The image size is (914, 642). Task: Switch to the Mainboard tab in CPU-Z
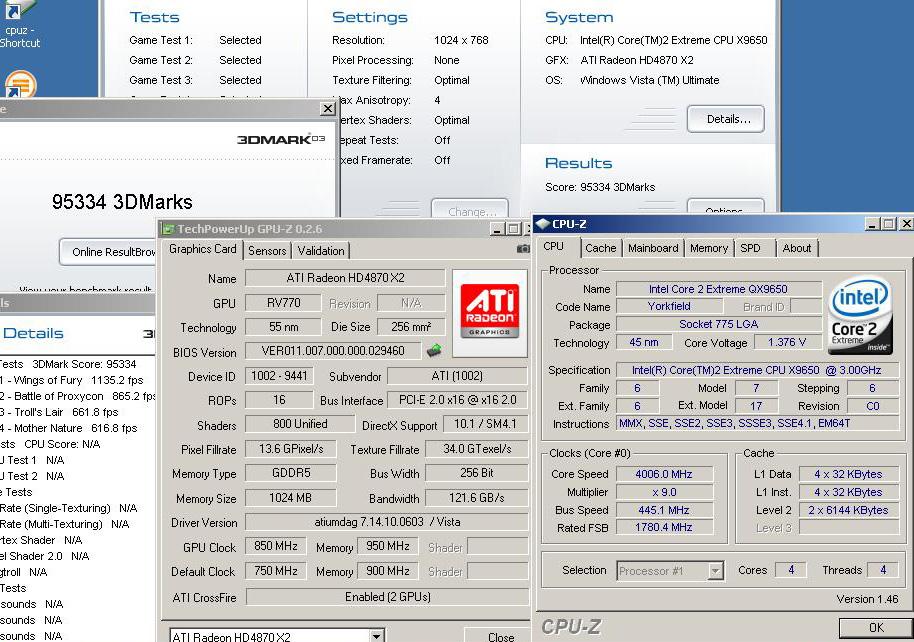pyautogui.click(x=653, y=248)
